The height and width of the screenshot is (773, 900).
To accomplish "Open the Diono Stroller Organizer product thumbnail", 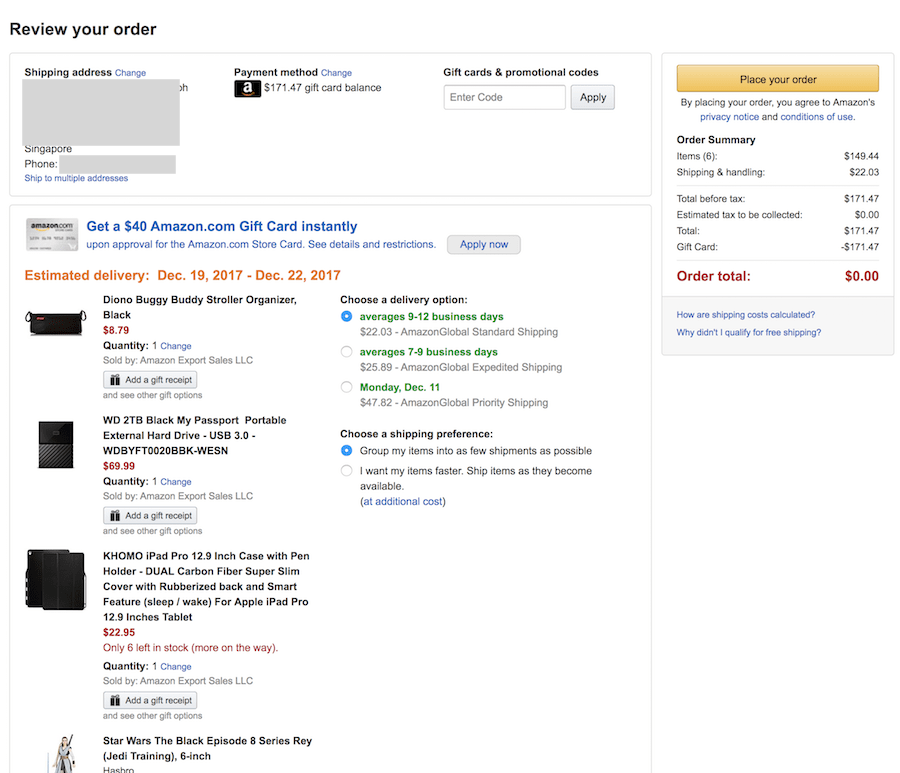I will [x=56, y=323].
